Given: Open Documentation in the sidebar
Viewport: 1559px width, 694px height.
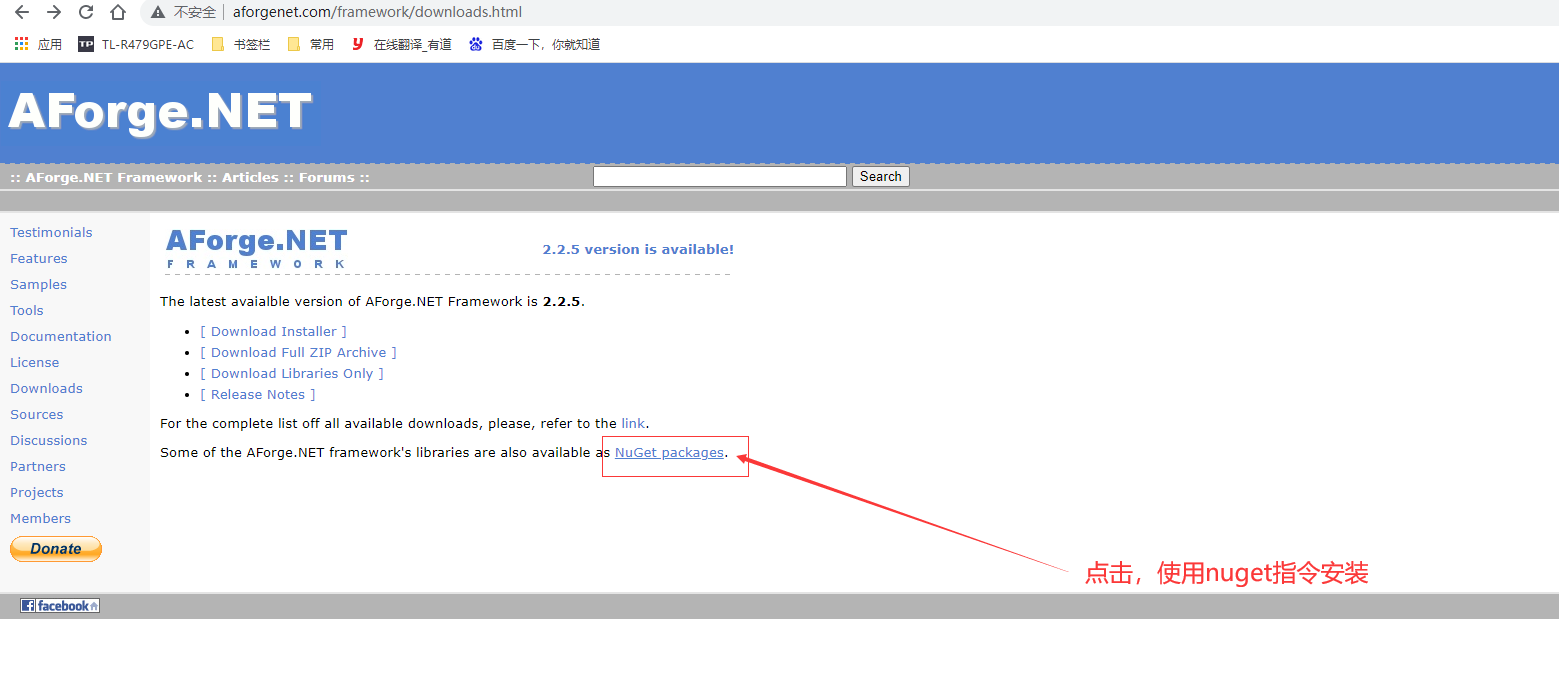Looking at the screenshot, I should 61,336.
